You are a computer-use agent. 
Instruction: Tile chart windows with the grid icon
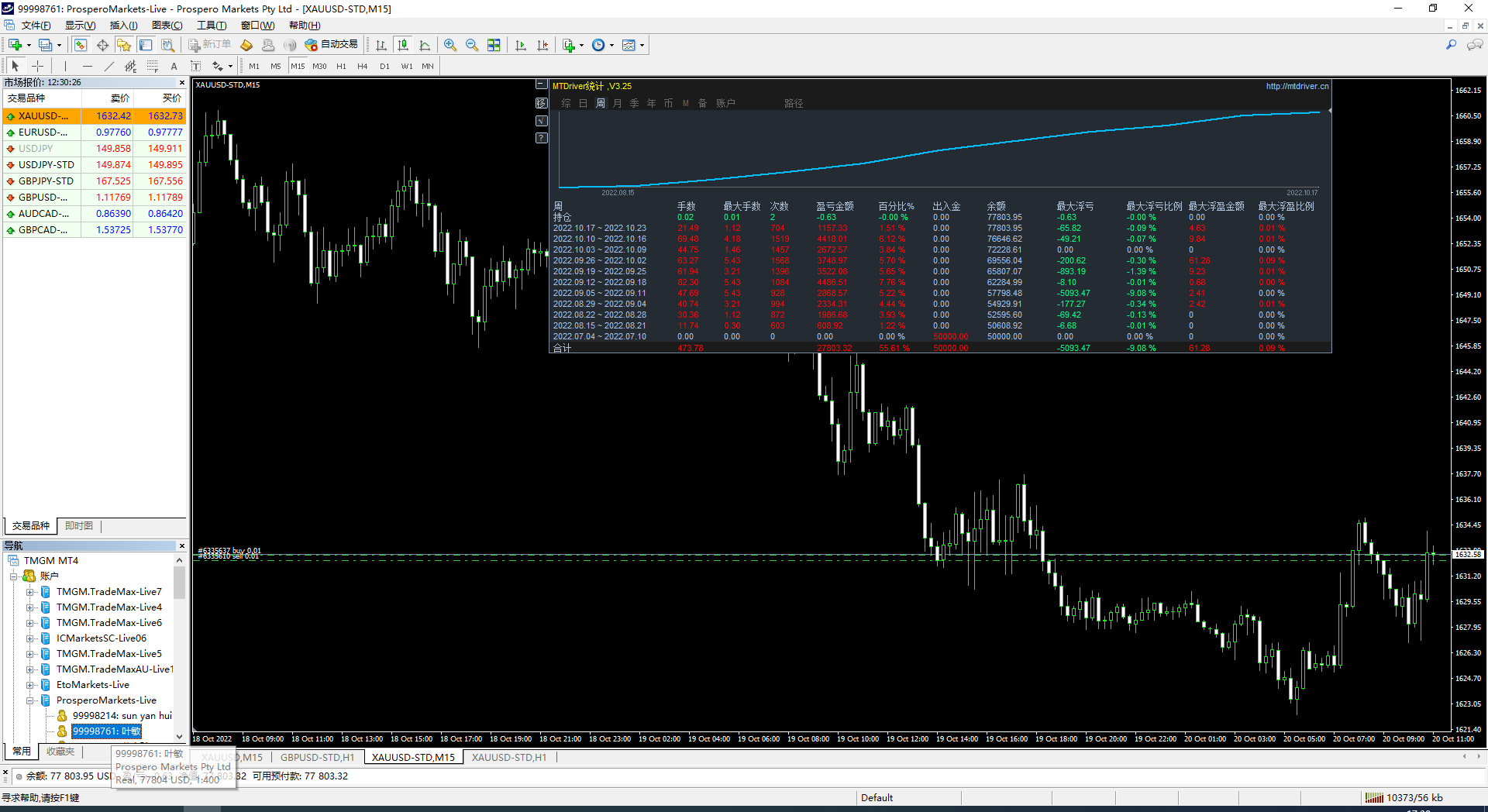494,45
